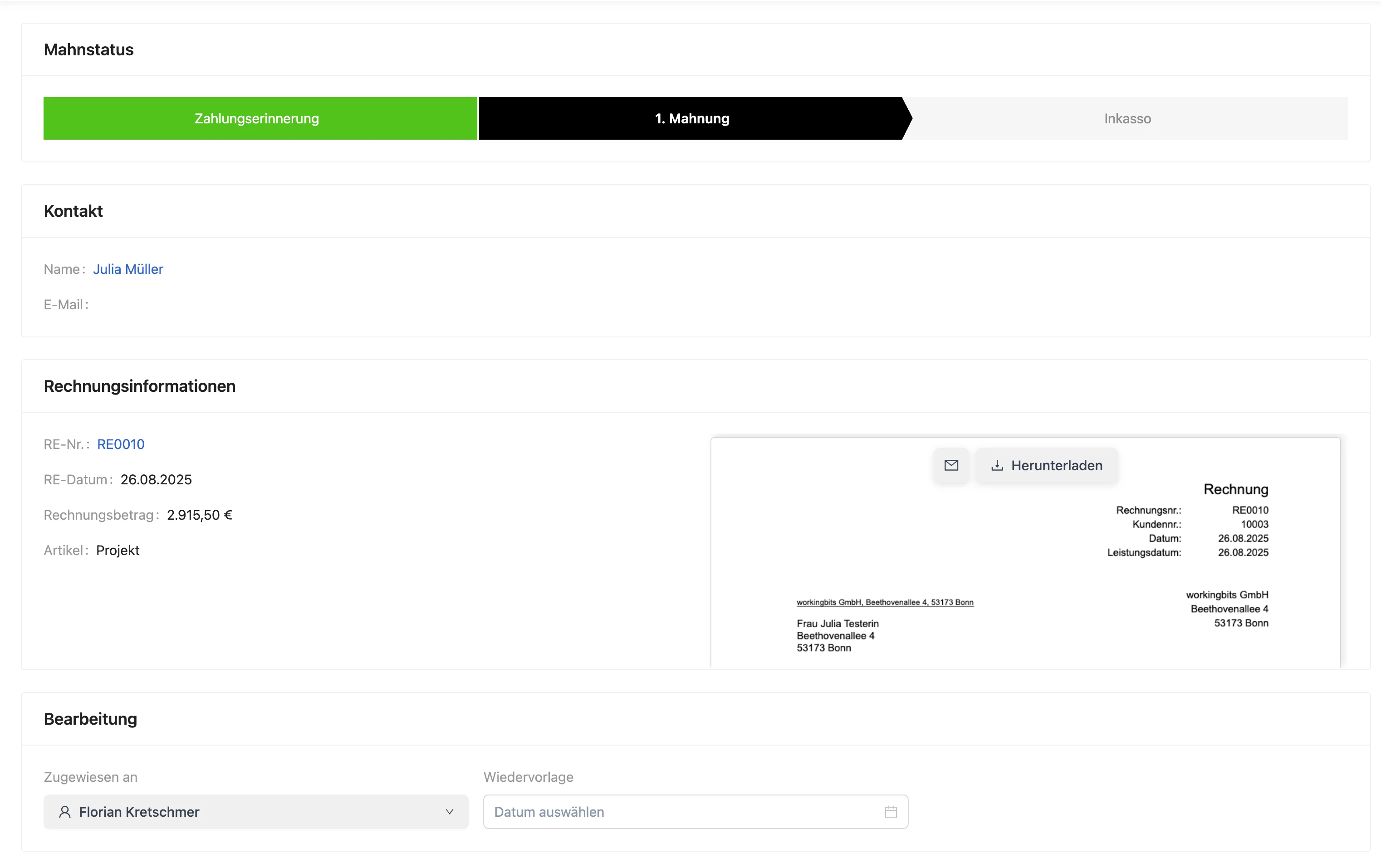Image resolution: width=1381 pixels, height=868 pixels.
Task: Click the envelope email icon on invoice preview
Action: click(x=951, y=465)
